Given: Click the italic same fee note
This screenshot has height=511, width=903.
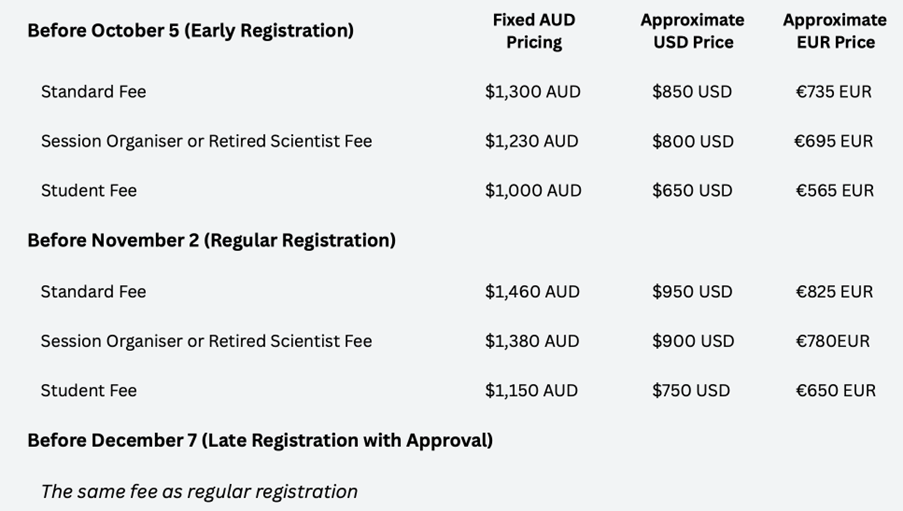Looking at the screenshot, I should point(199,491).
